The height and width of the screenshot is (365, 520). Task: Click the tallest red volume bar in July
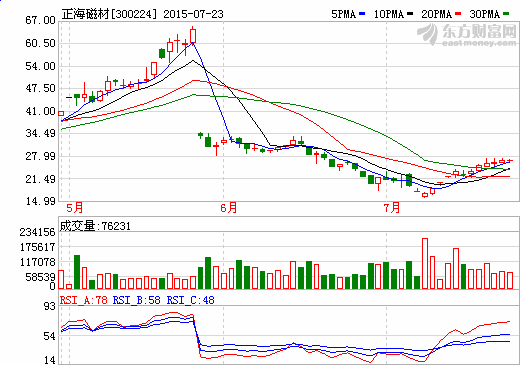coord(425,263)
